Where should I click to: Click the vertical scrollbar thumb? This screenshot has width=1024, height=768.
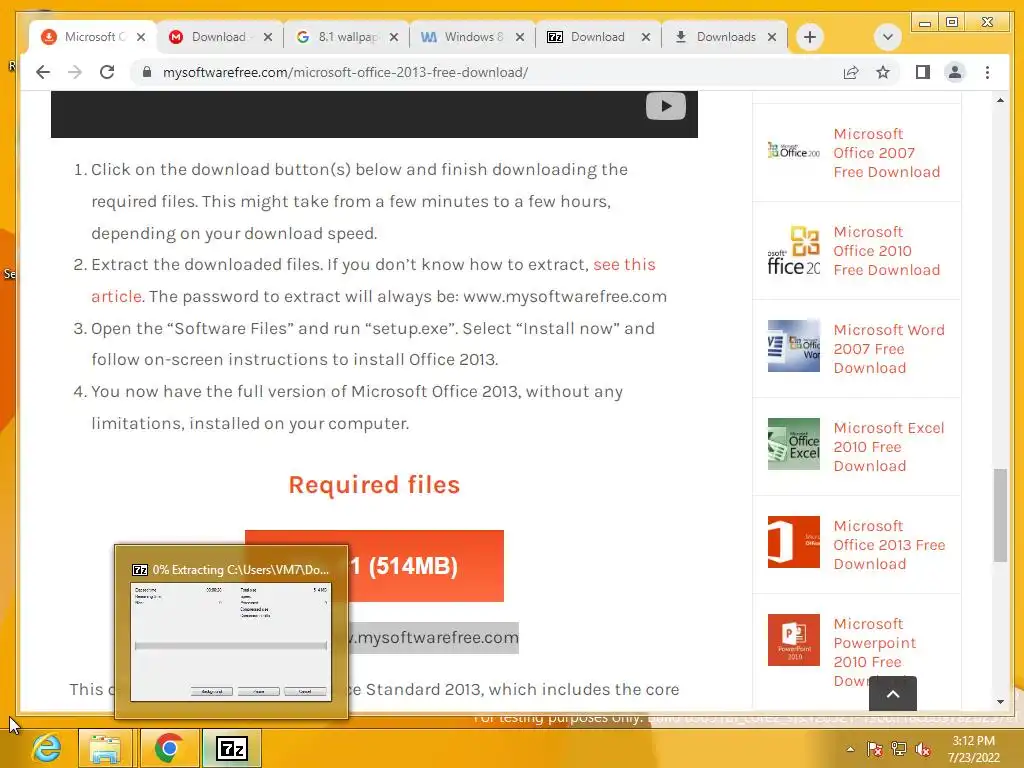click(1000, 515)
